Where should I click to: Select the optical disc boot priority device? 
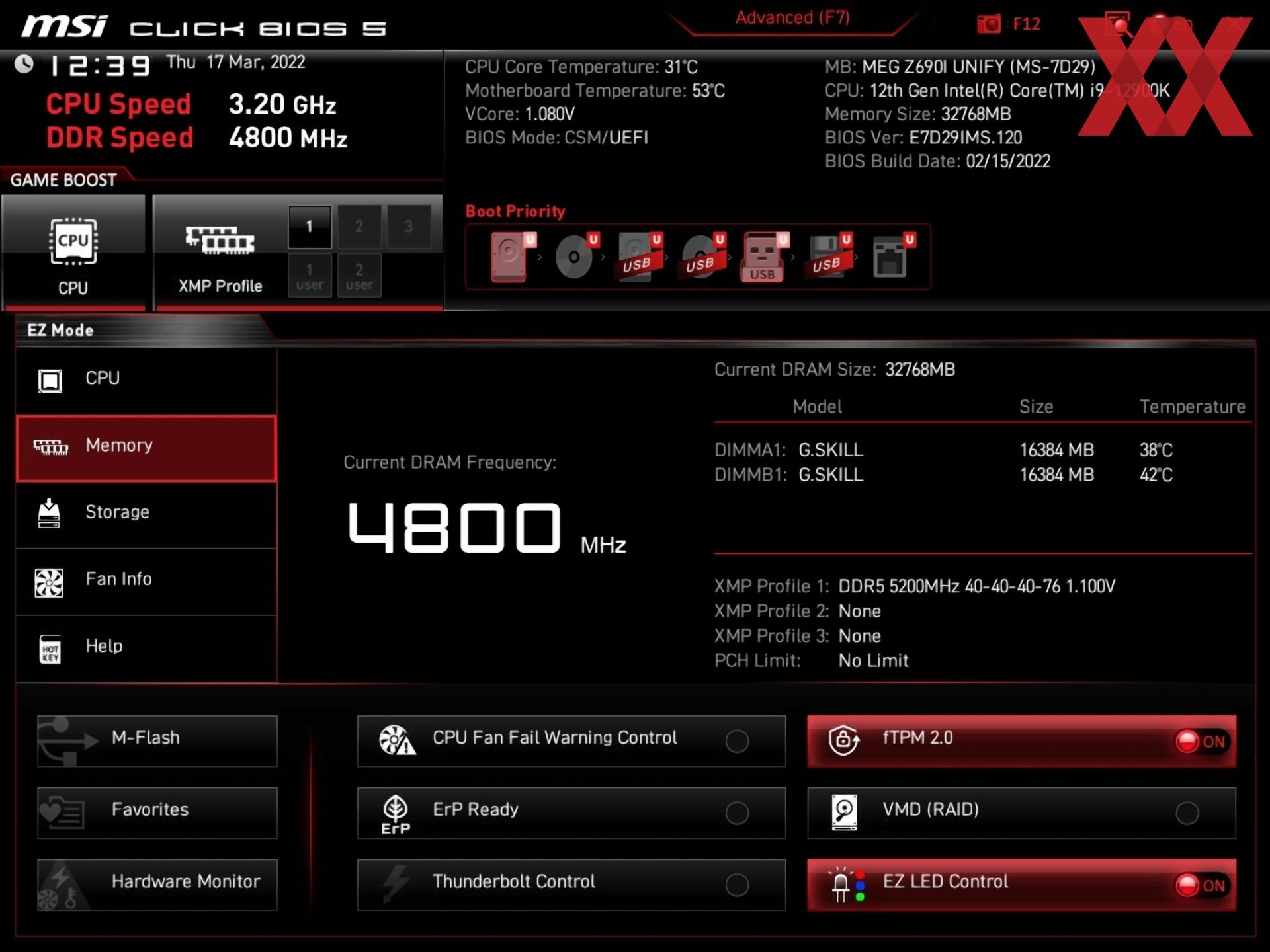[575, 257]
